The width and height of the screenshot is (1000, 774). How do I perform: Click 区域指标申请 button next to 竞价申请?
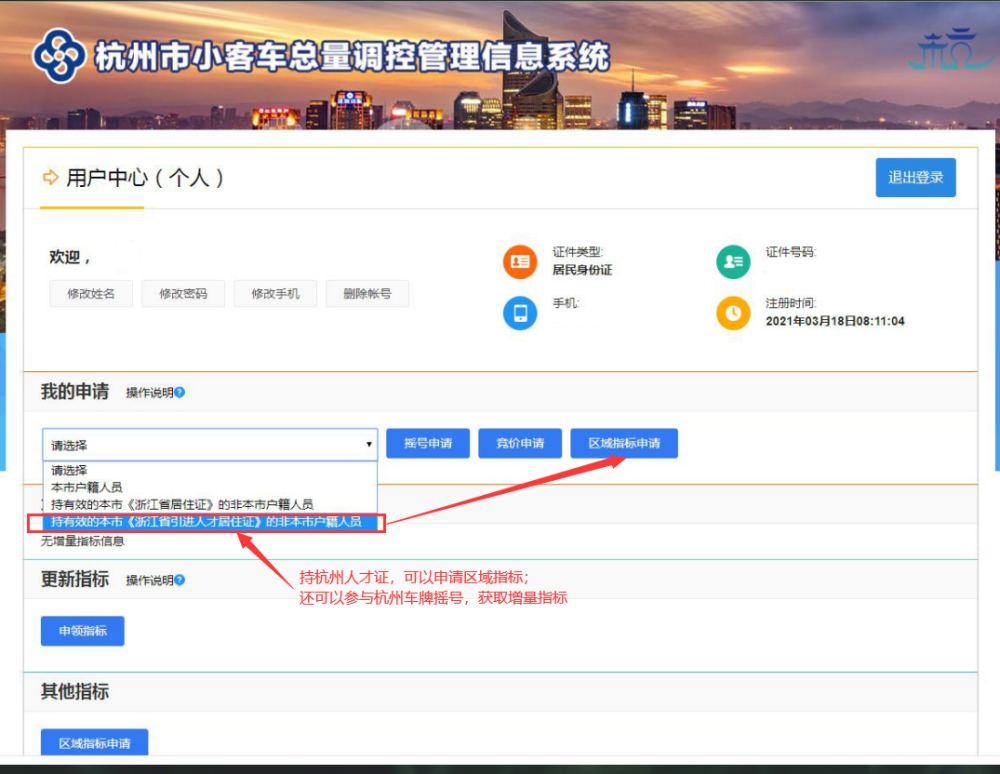tap(624, 443)
